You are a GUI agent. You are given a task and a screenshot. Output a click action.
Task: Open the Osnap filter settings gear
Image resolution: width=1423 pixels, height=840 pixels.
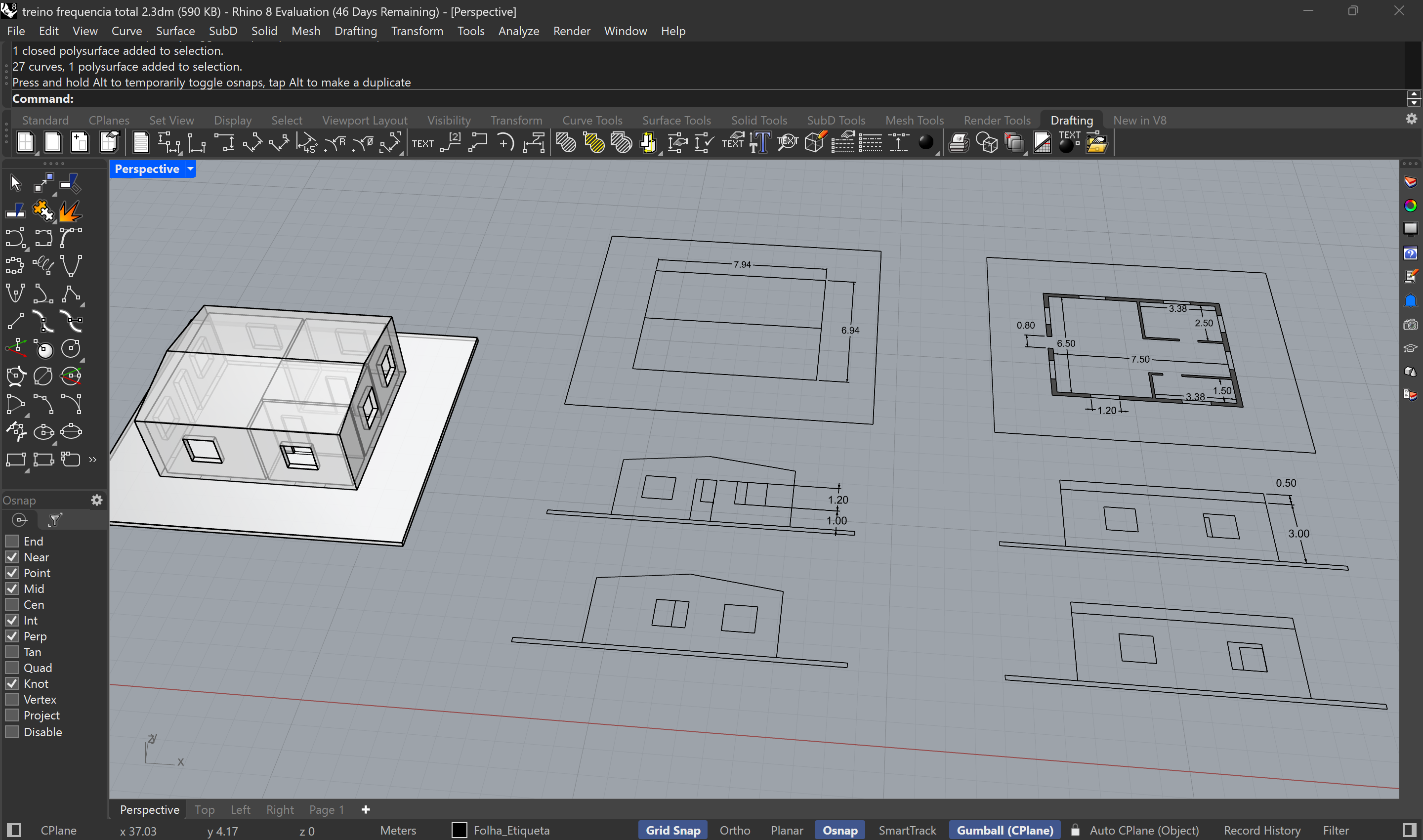[x=97, y=500]
